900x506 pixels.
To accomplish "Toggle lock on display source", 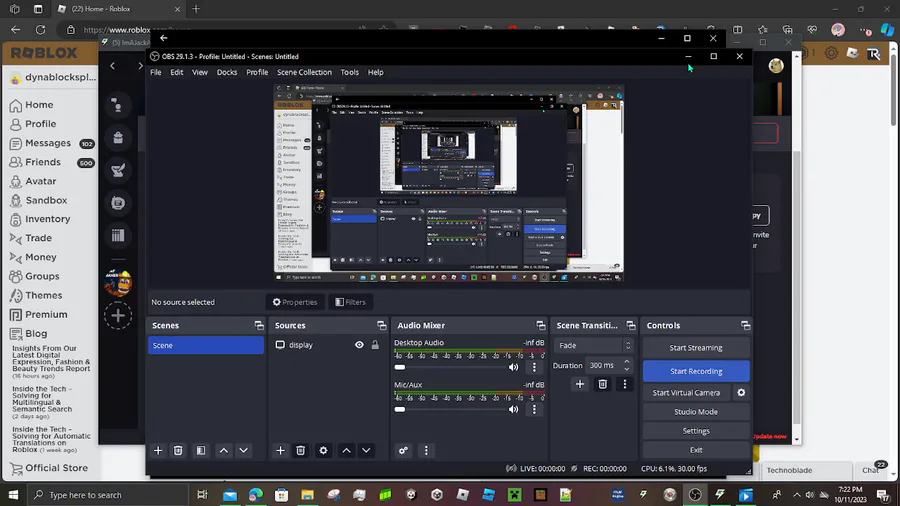I will pyautogui.click(x=375, y=345).
